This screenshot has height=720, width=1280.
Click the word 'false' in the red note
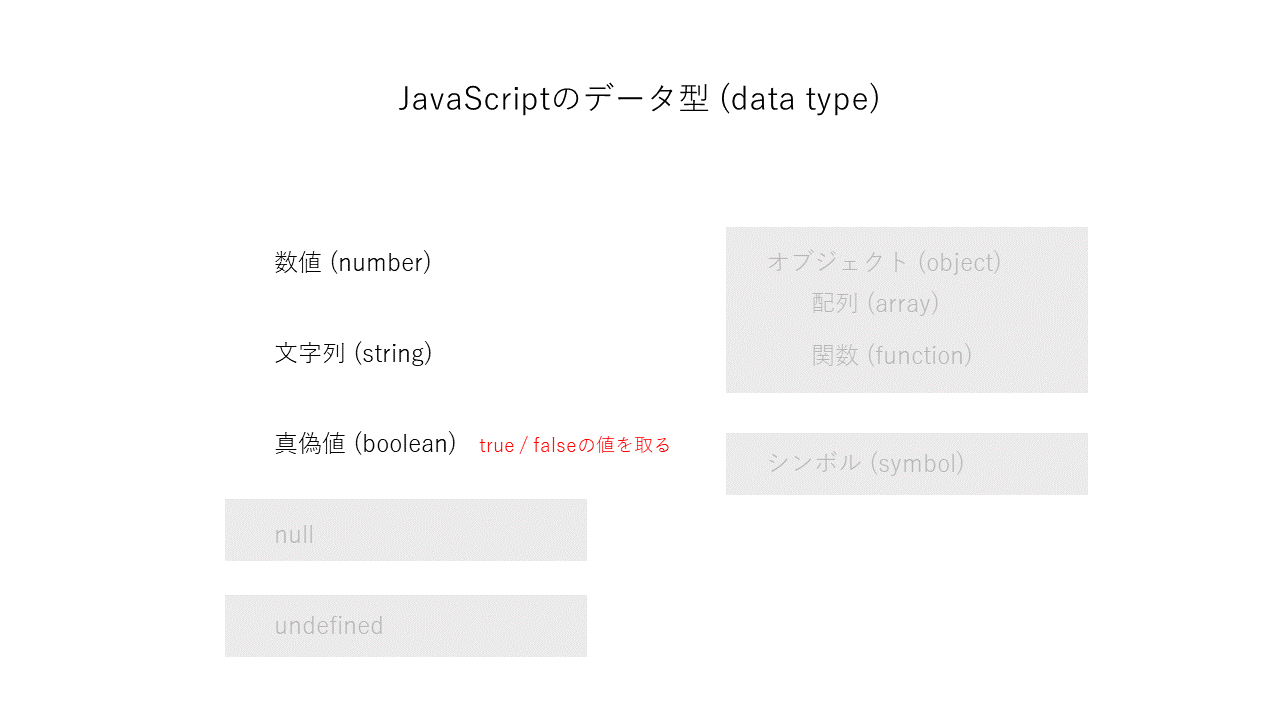(x=555, y=446)
